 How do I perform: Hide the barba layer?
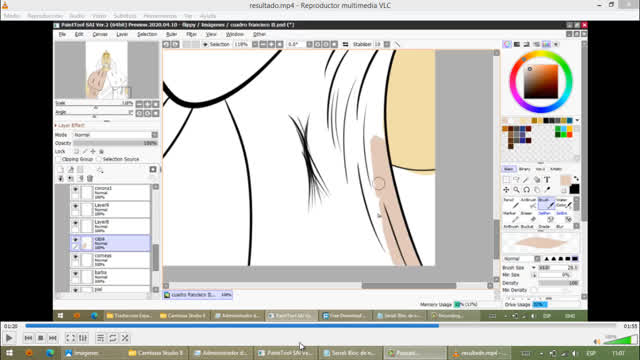[76, 273]
